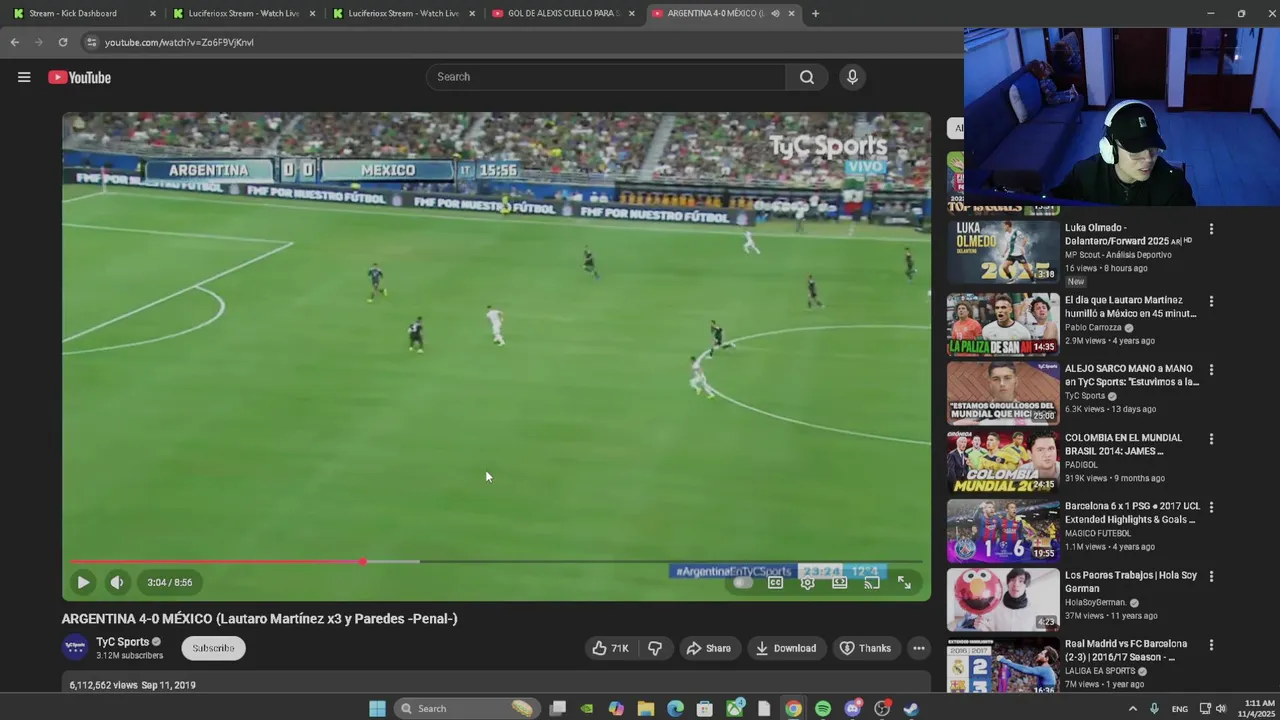Open Spotify from the taskbar

pos(823,708)
